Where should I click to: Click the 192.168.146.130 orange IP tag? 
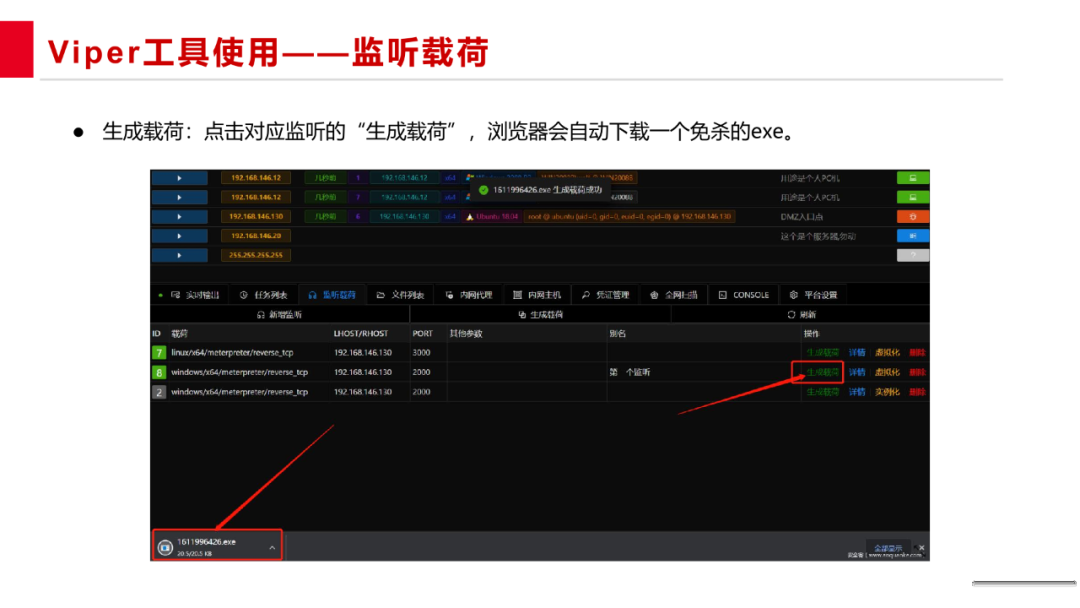tap(256, 216)
